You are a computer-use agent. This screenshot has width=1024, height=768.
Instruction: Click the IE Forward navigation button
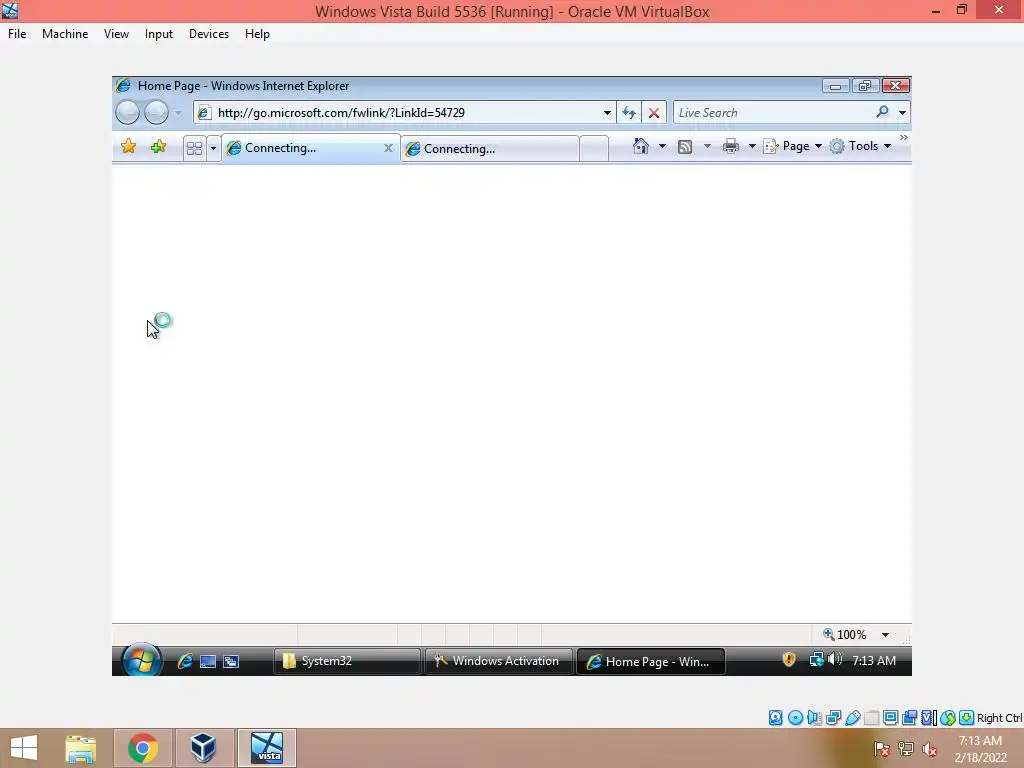(x=156, y=112)
